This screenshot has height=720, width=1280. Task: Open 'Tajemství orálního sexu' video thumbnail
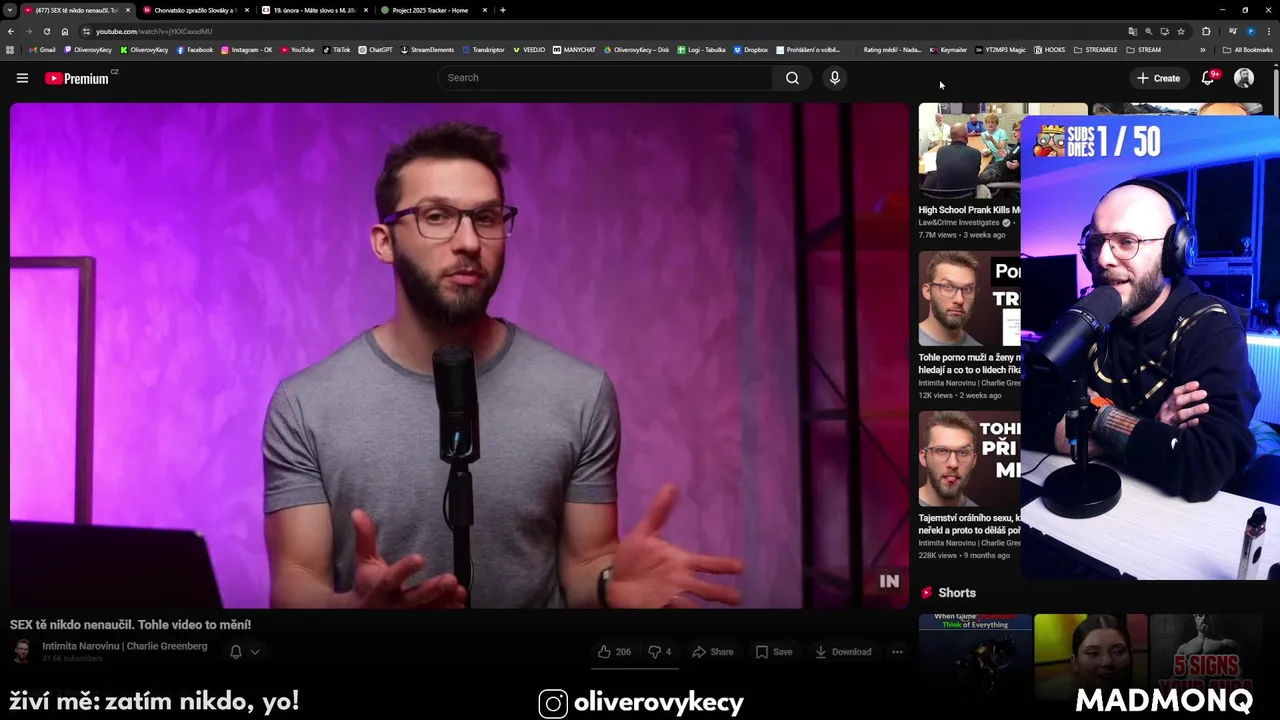click(970, 459)
